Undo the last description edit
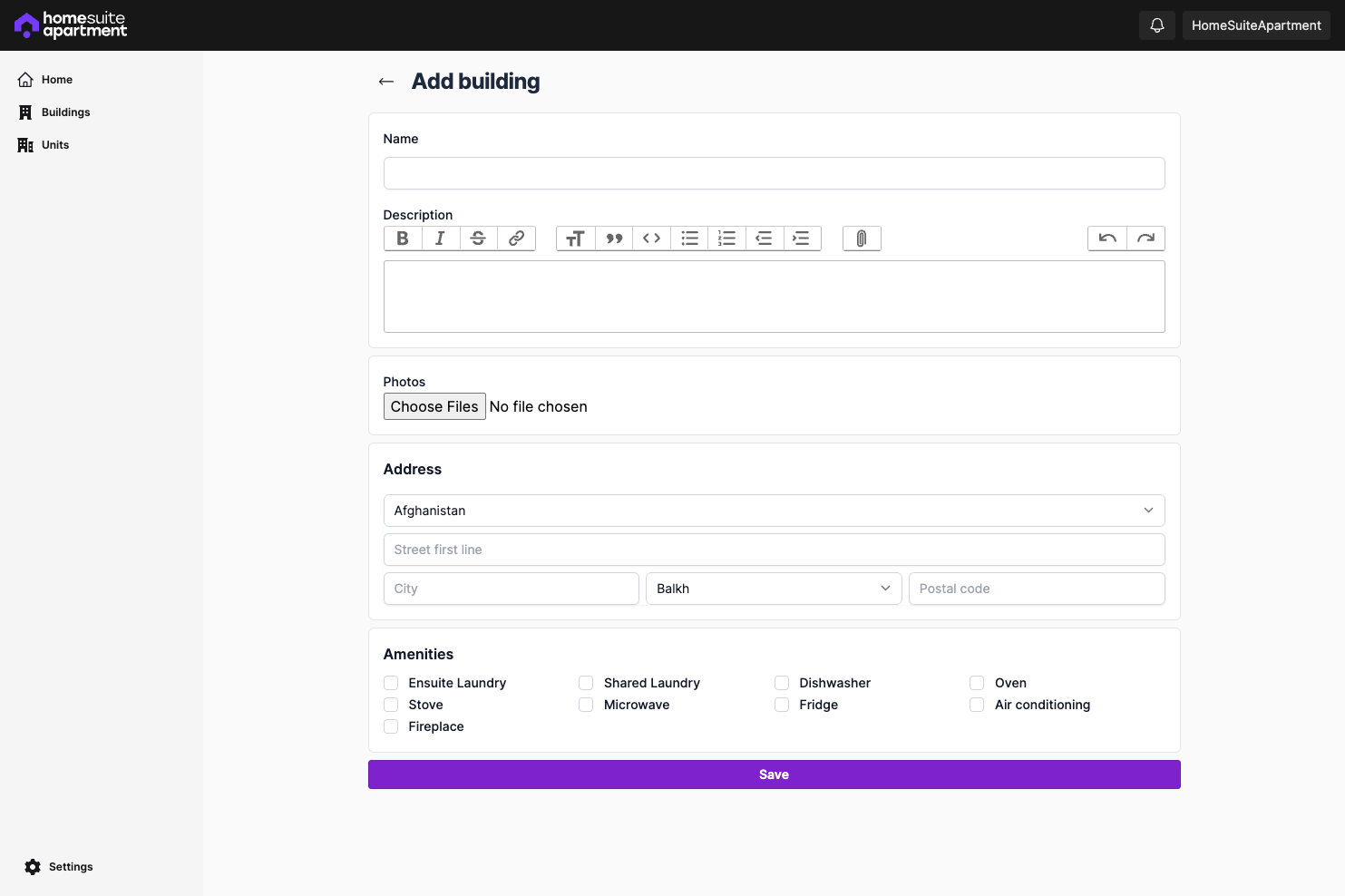1345x896 pixels. pyautogui.click(x=1106, y=238)
